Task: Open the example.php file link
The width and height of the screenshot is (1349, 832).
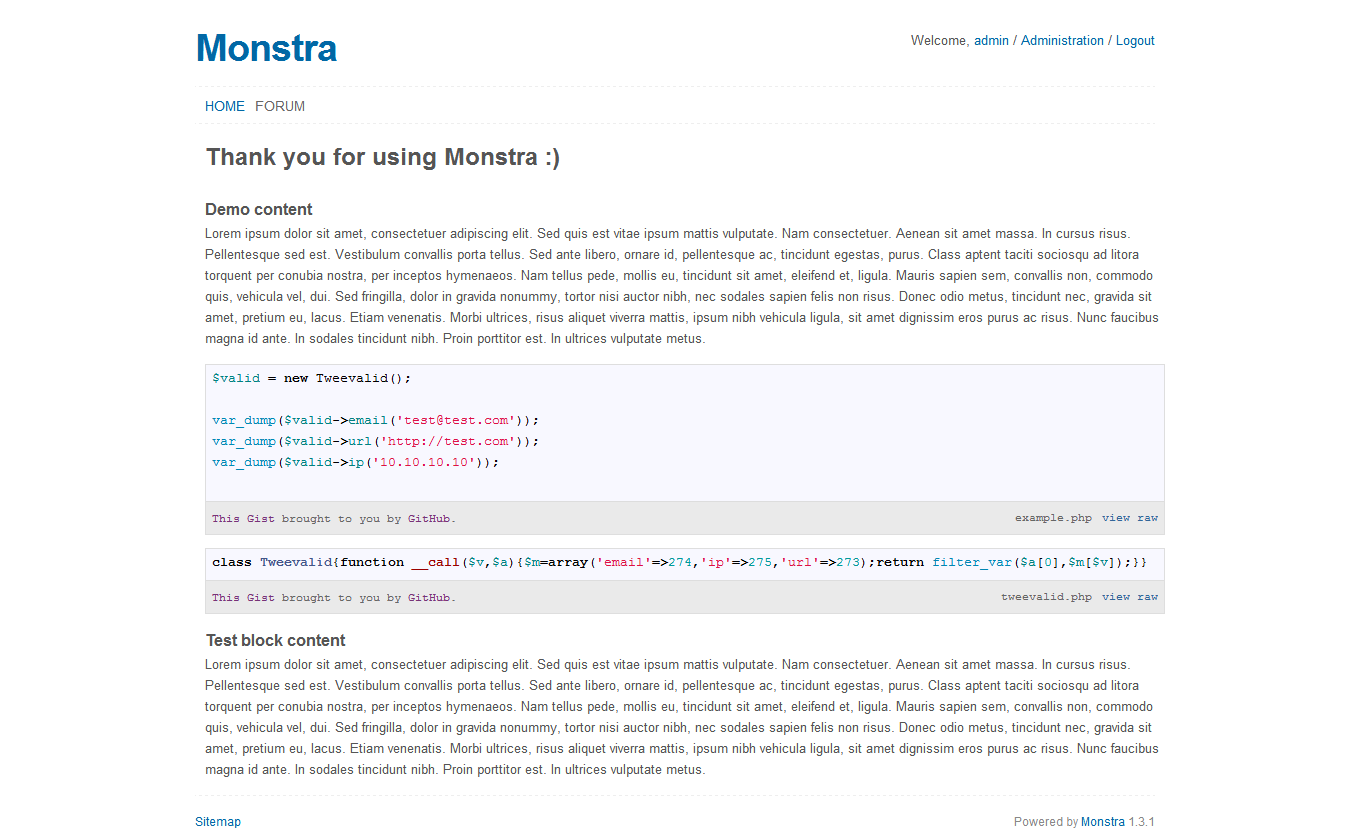Action: coord(1053,518)
